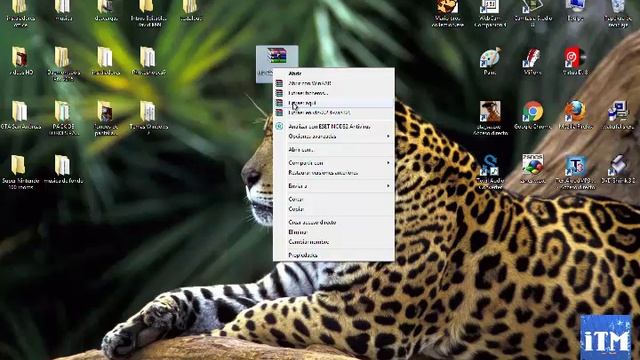Open the computer network icon beside Firefox

pos(618,111)
